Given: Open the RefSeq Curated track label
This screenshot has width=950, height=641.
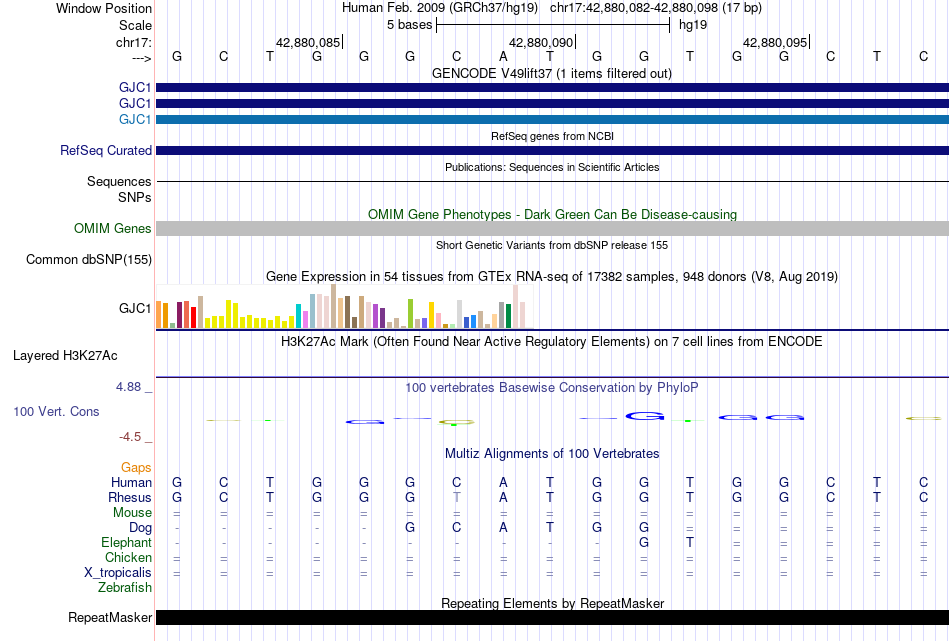Looking at the screenshot, I should click(x=105, y=150).
